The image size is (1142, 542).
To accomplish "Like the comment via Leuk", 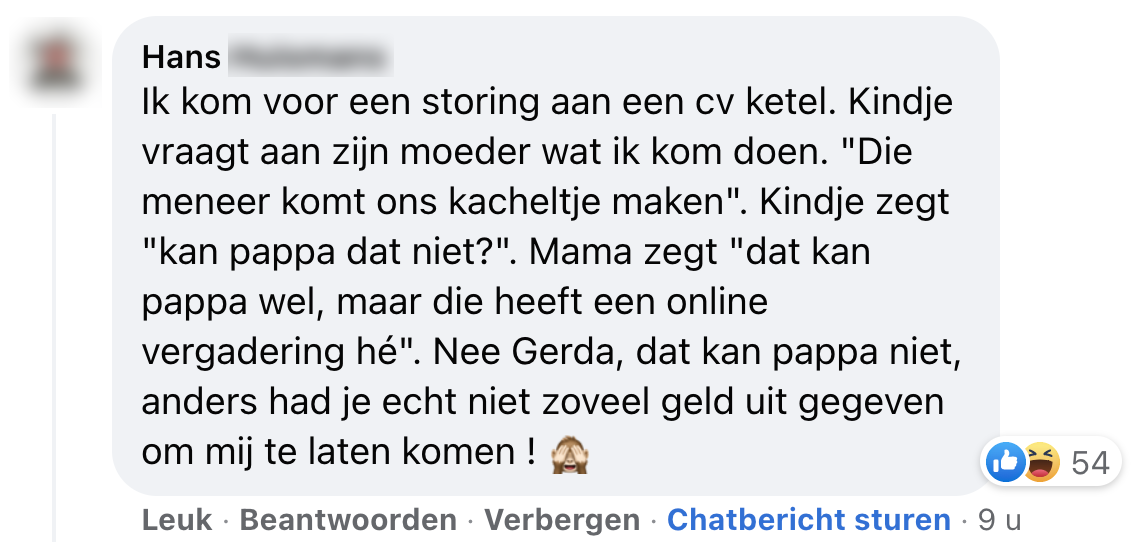I will pyautogui.click(x=177, y=520).
